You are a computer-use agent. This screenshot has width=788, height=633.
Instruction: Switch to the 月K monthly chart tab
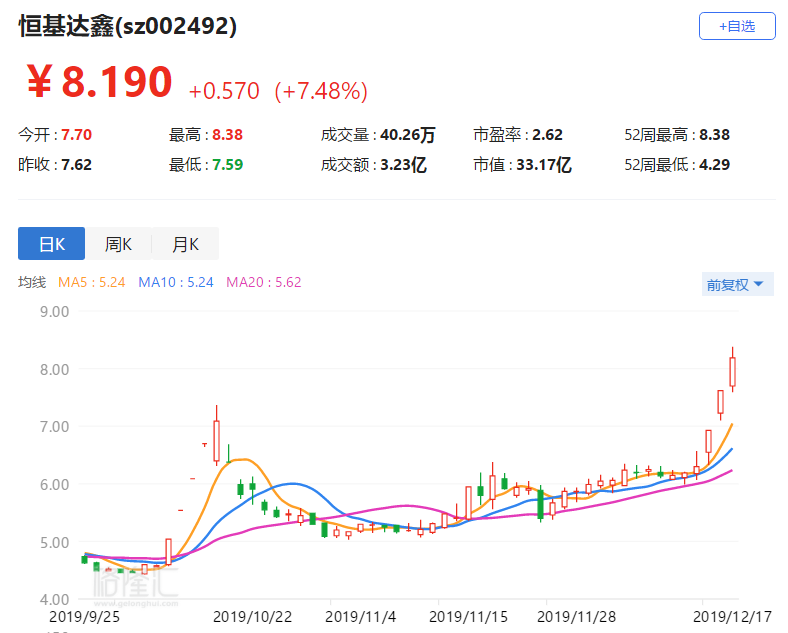click(x=185, y=244)
